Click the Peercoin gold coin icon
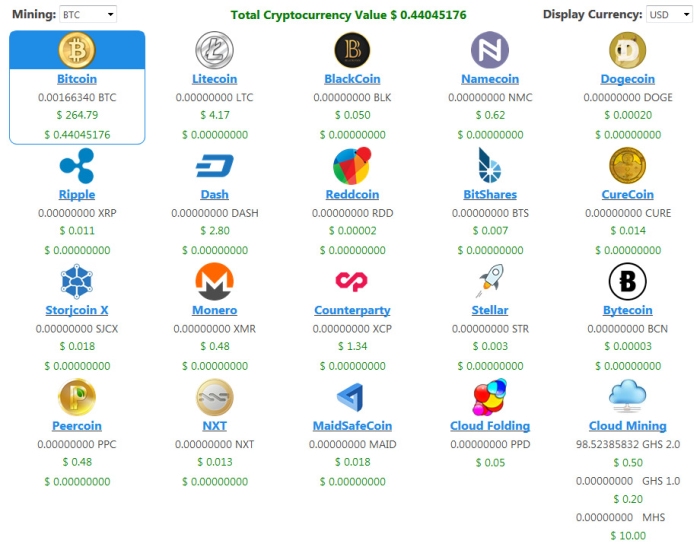The image size is (700, 547). pyautogui.click(x=77, y=397)
